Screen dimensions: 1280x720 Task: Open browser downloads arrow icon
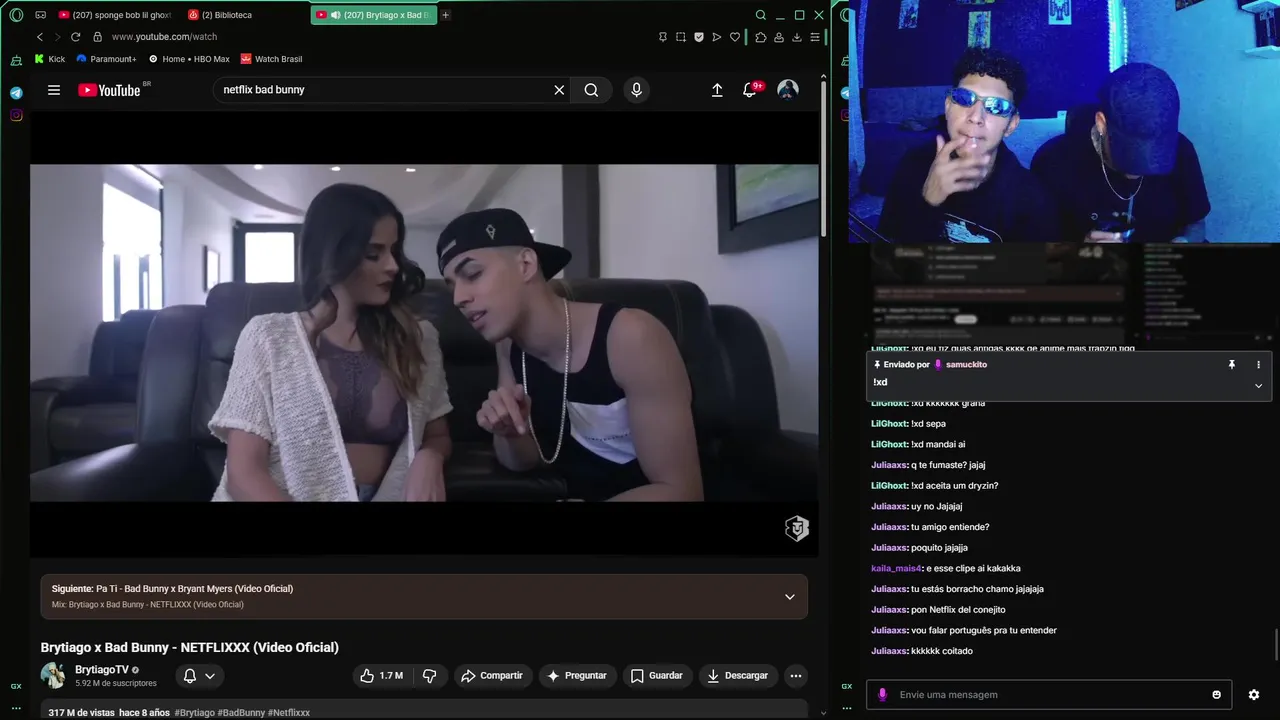(797, 37)
